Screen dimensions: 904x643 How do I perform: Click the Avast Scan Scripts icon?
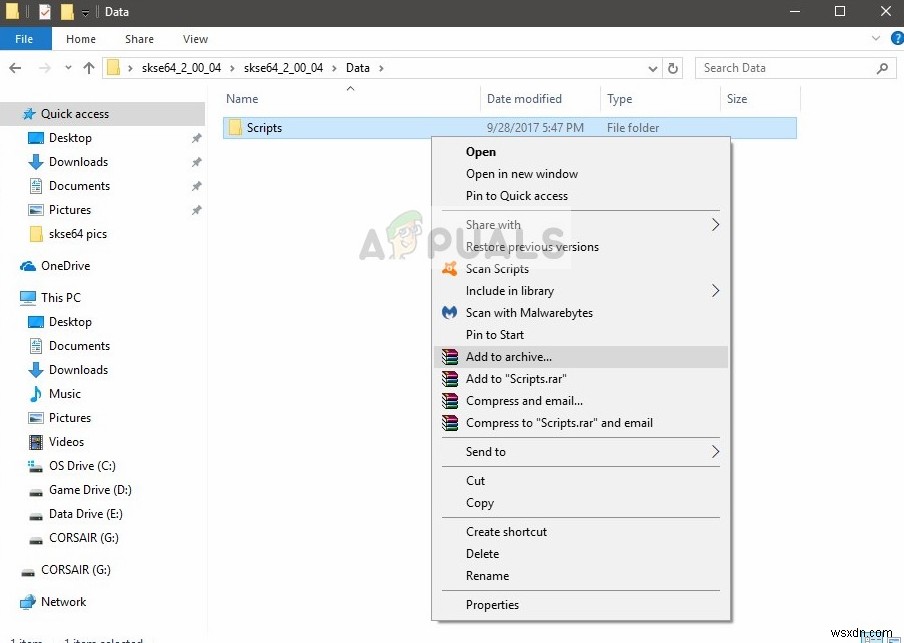coord(449,268)
